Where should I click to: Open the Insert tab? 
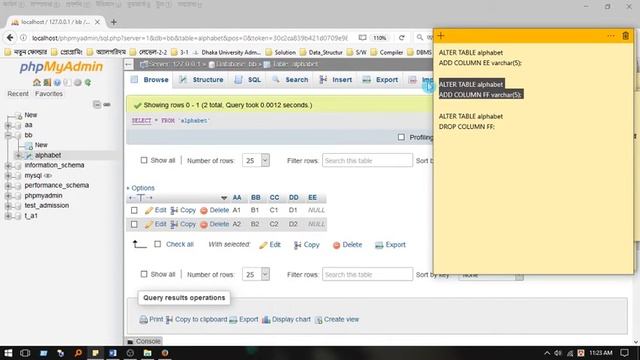point(336,80)
